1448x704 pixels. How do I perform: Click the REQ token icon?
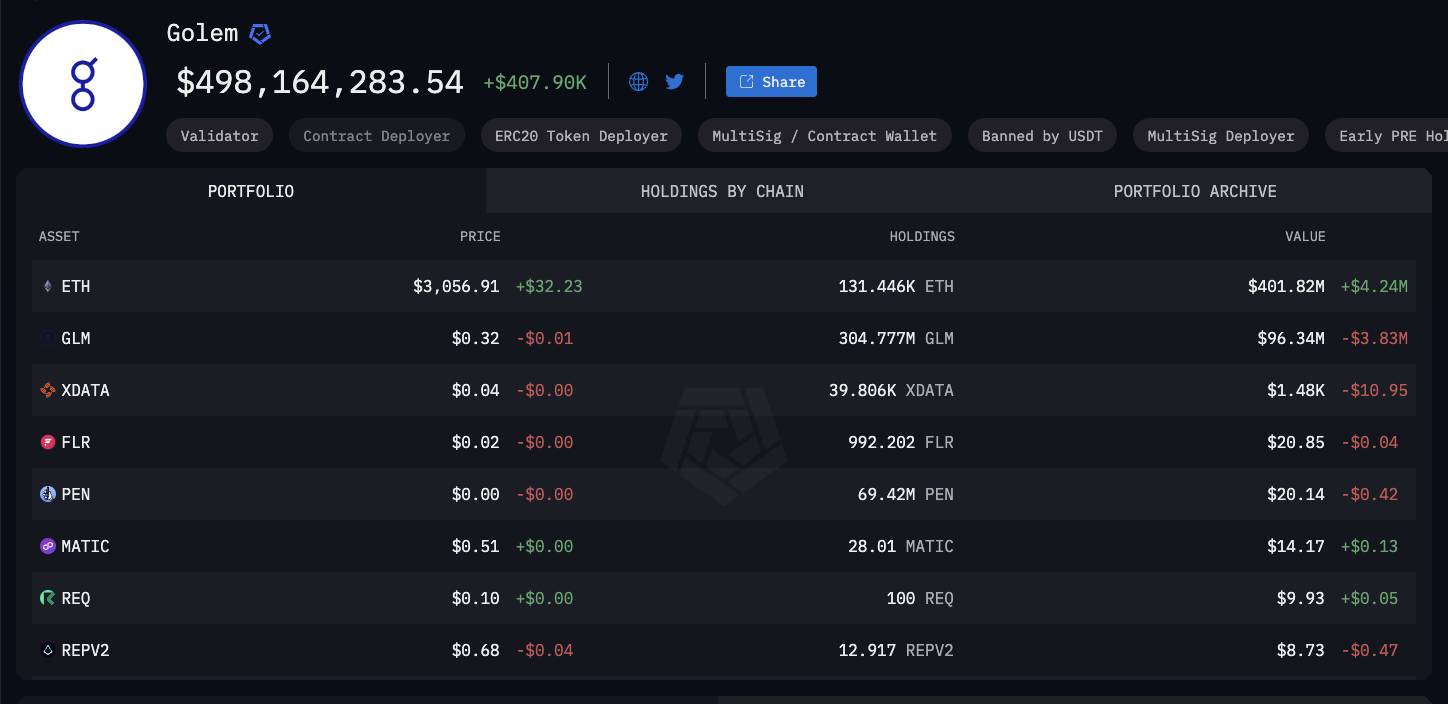point(47,599)
